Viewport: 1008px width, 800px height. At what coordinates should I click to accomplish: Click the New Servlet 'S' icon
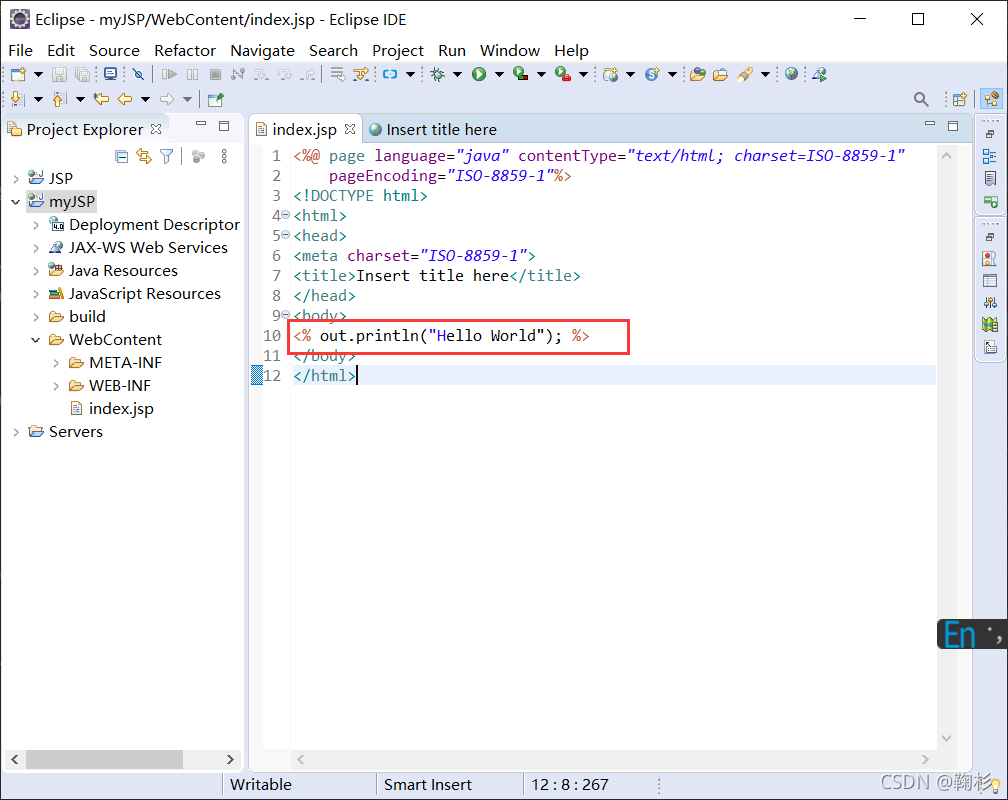pos(652,75)
